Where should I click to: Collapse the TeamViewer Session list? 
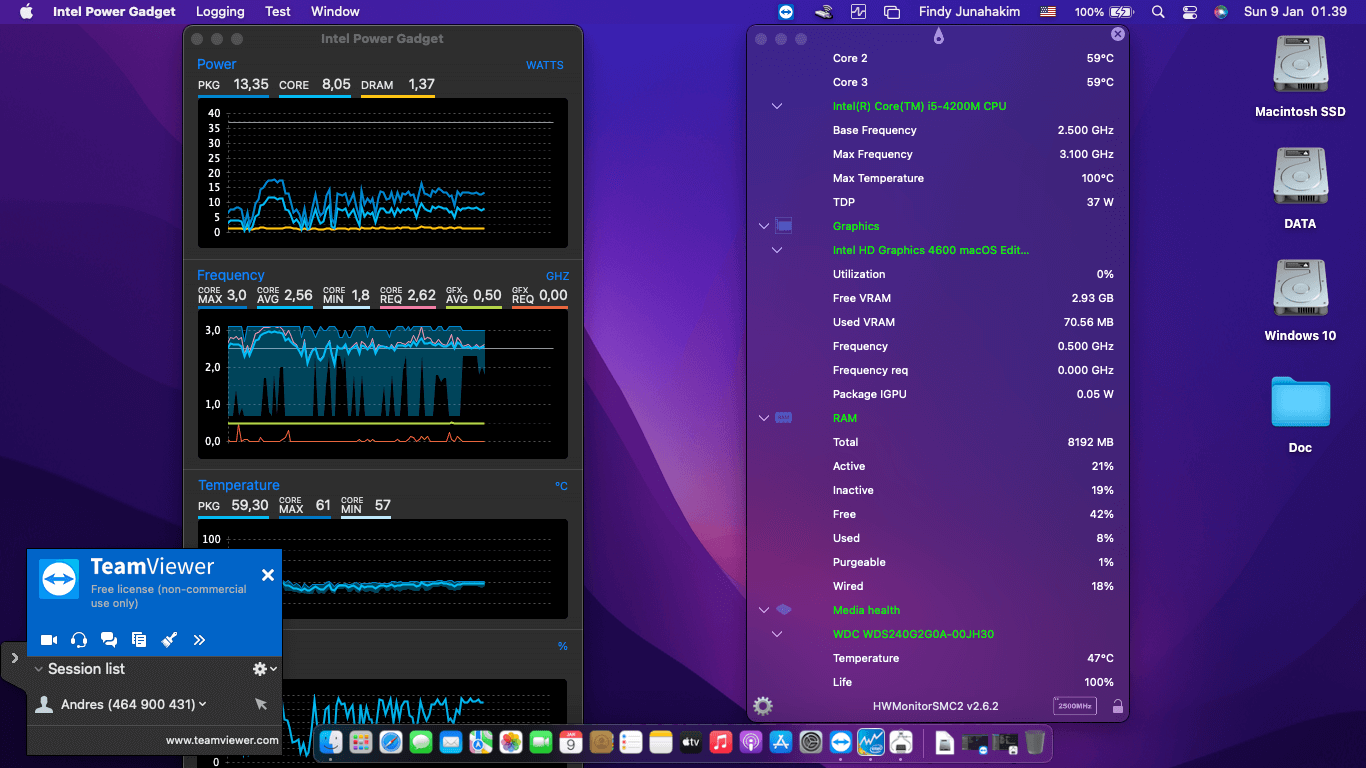pyautogui.click(x=39, y=669)
